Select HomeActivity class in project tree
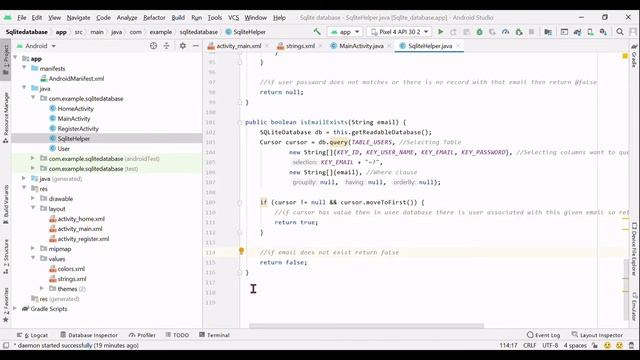This screenshot has width=640, height=360. tap(76, 109)
